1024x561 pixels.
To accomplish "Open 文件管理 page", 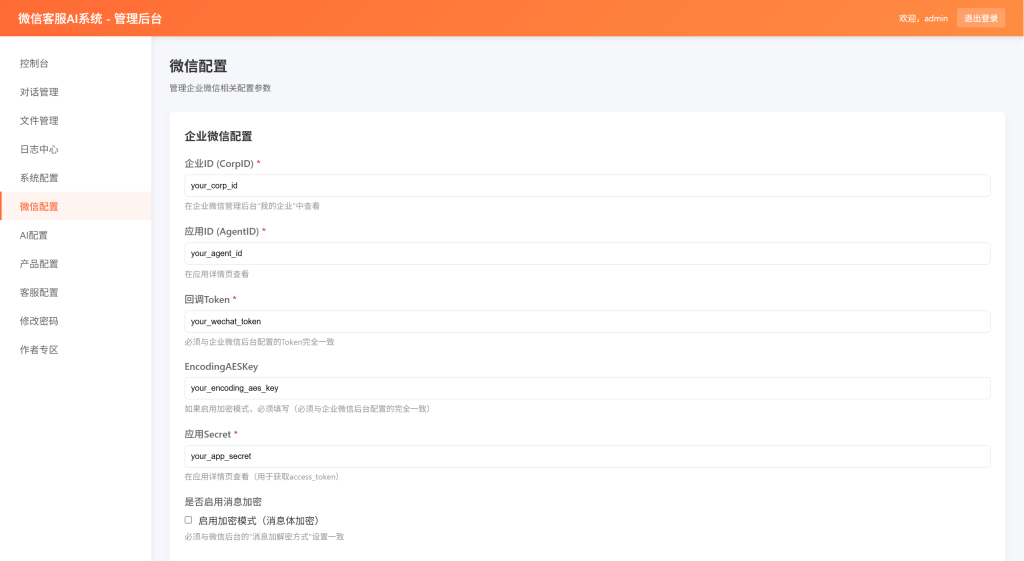I will pos(76,121).
